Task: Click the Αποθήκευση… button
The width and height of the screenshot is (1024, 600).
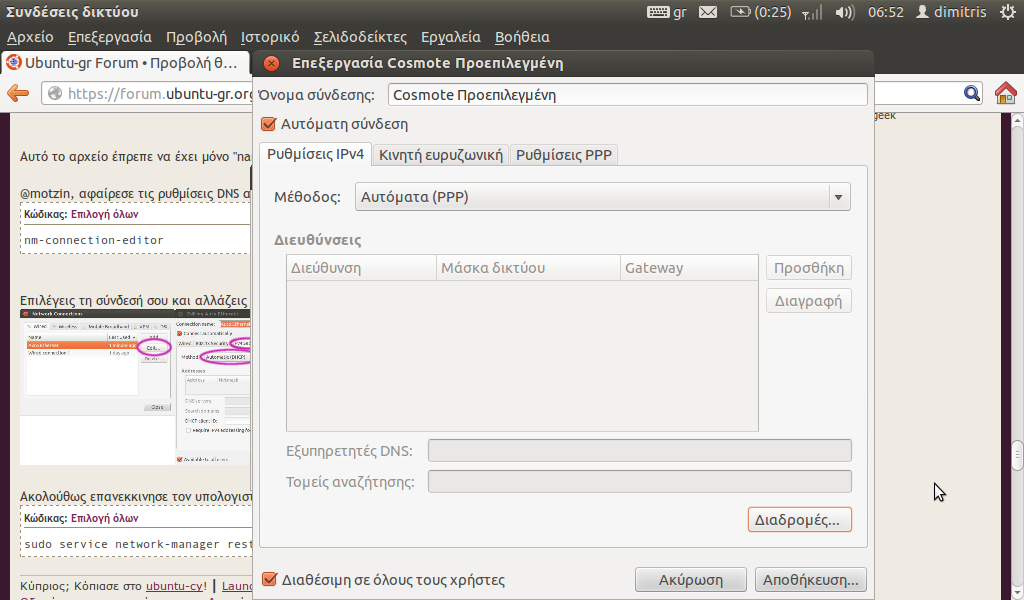Action: click(810, 580)
